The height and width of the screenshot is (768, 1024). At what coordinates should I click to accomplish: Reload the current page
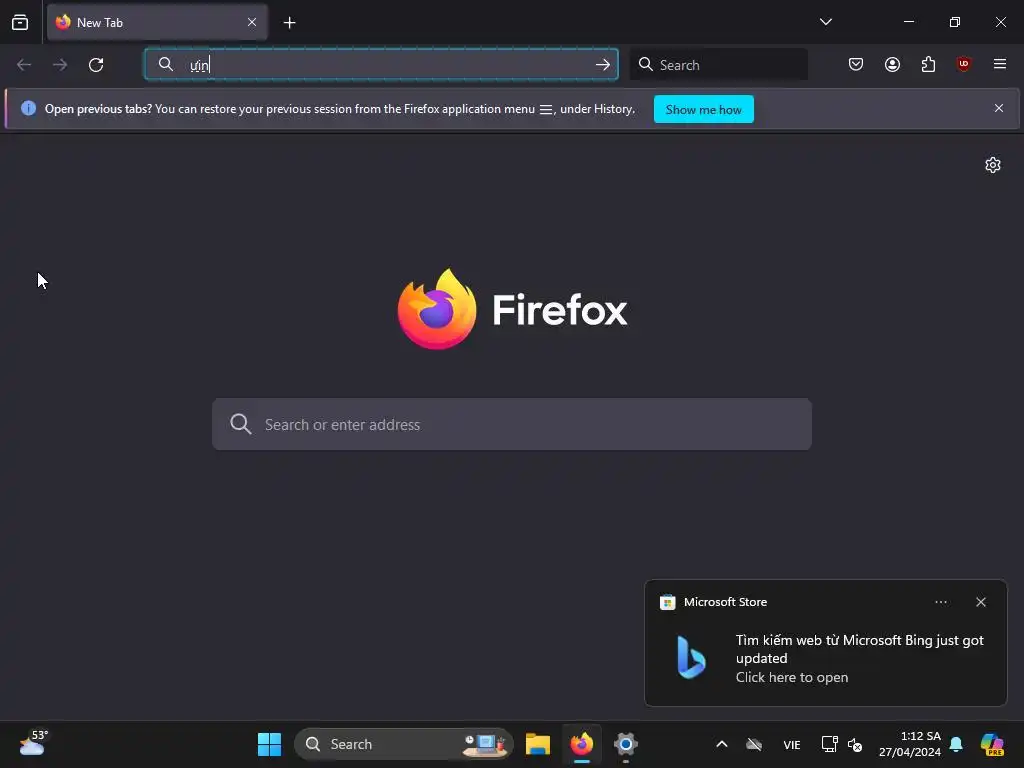[x=96, y=65]
